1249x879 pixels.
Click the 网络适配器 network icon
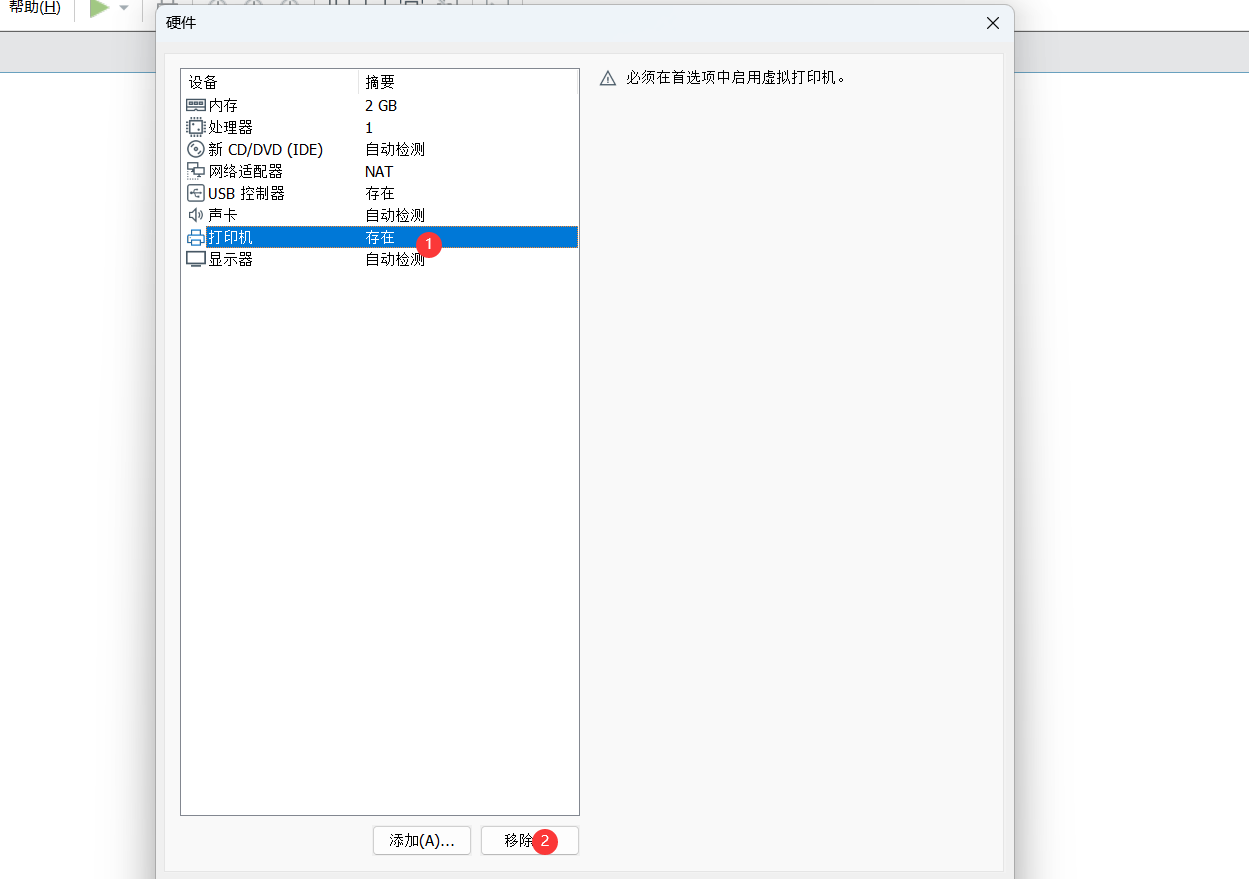tap(196, 171)
